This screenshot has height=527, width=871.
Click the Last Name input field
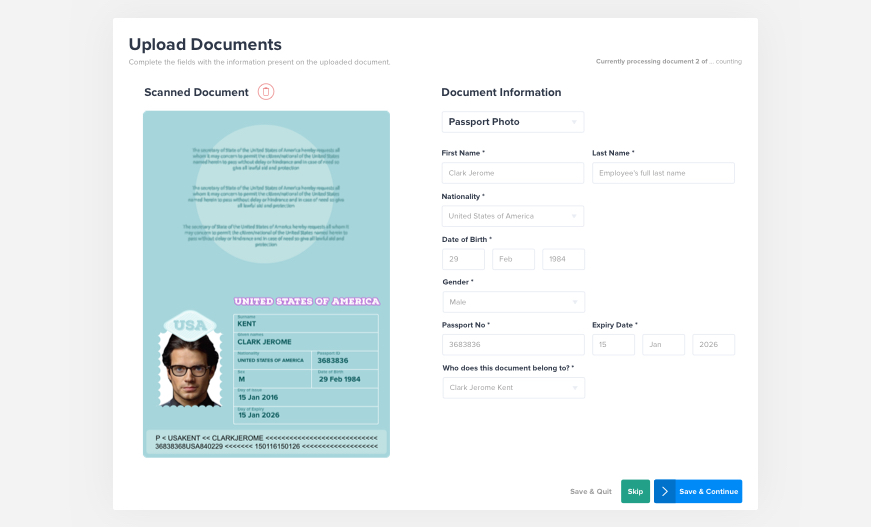pos(663,173)
